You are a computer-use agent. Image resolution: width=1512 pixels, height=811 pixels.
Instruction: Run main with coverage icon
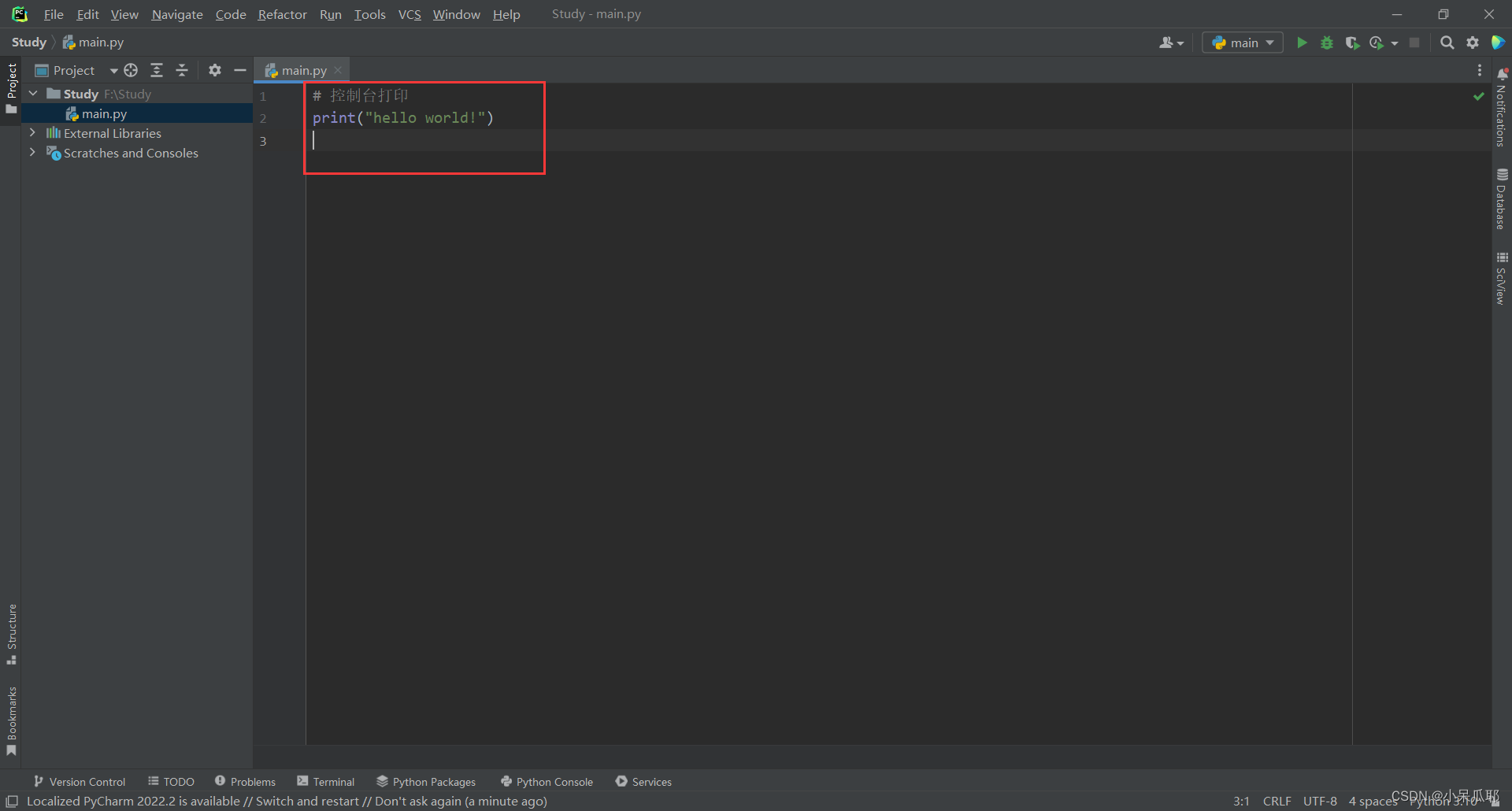point(1352,43)
